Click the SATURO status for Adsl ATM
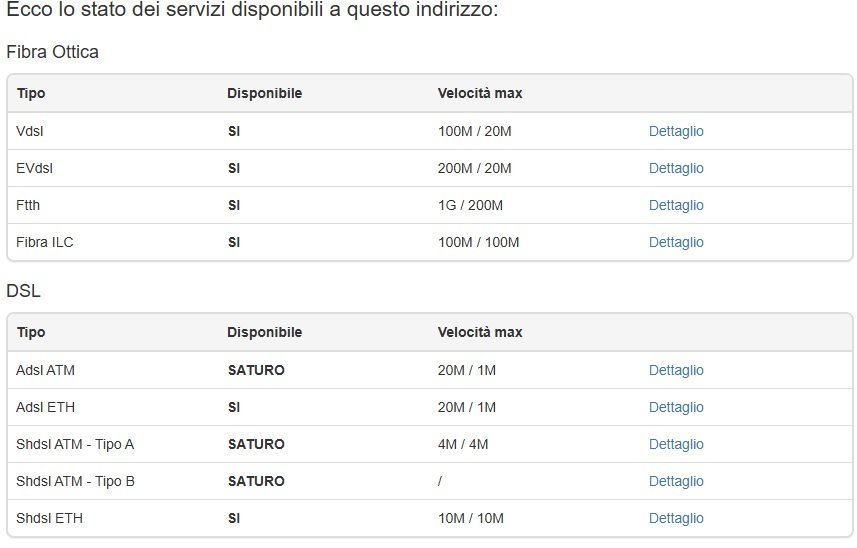This screenshot has height=548, width=857. (256, 370)
